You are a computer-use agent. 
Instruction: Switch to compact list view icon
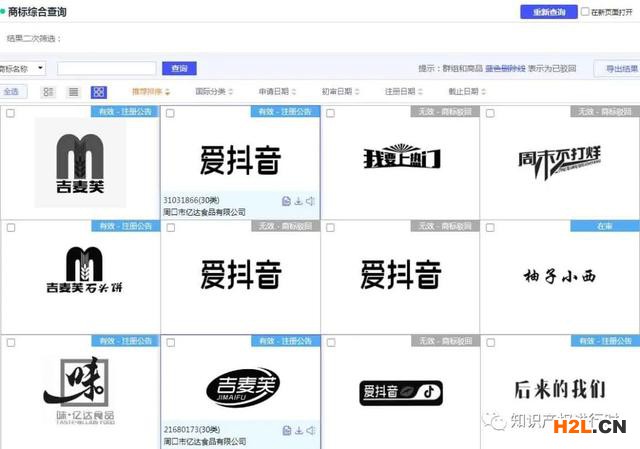point(73,92)
